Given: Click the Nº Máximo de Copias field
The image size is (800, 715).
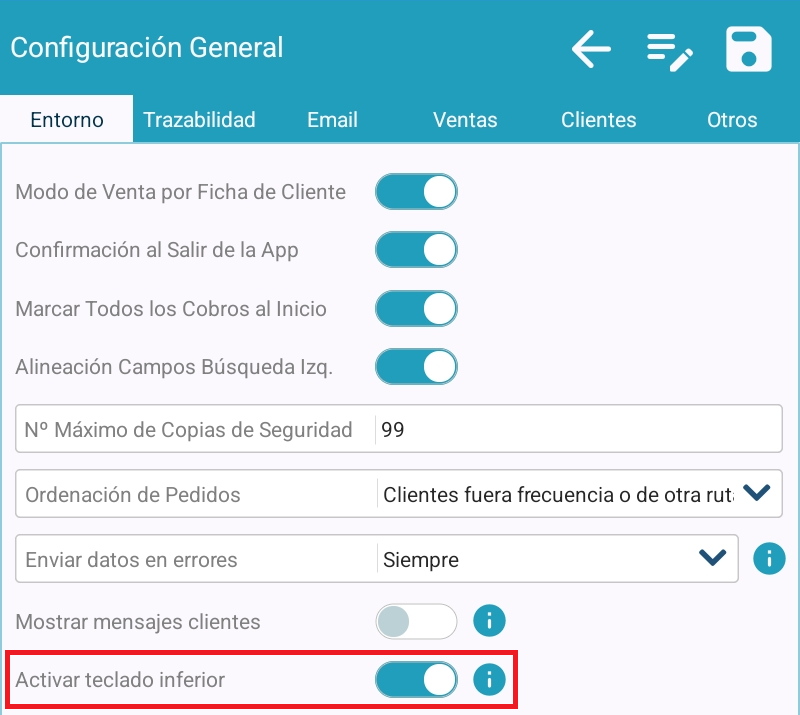Looking at the screenshot, I should (x=577, y=430).
